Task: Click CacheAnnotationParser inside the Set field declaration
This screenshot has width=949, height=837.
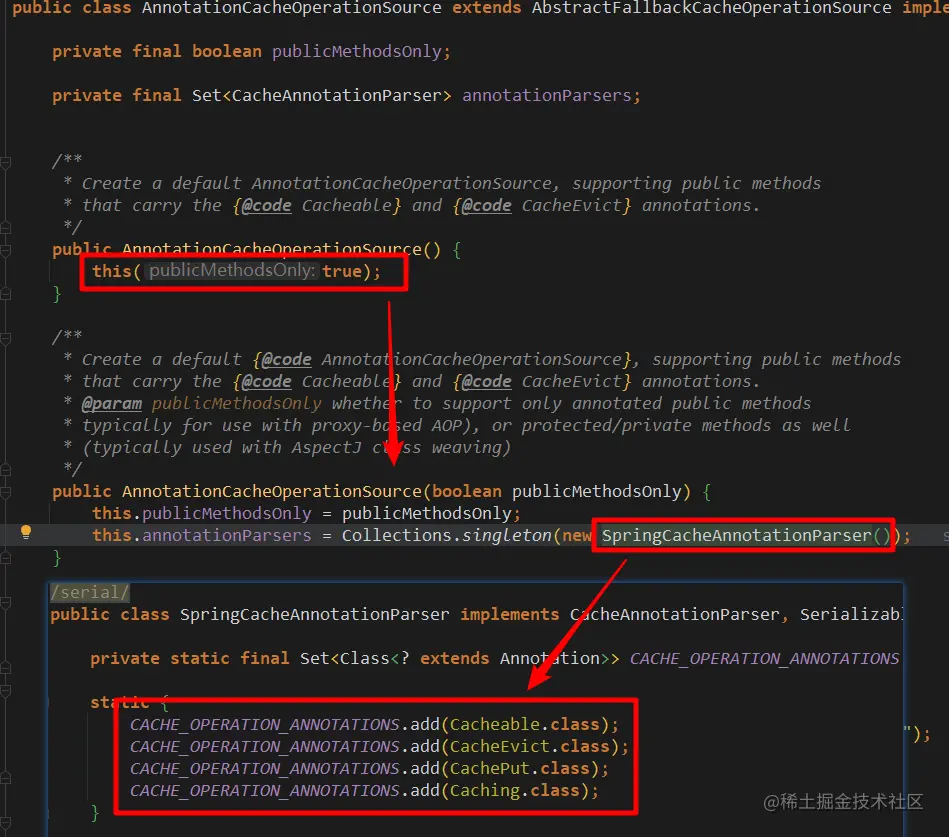Action: (337, 96)
